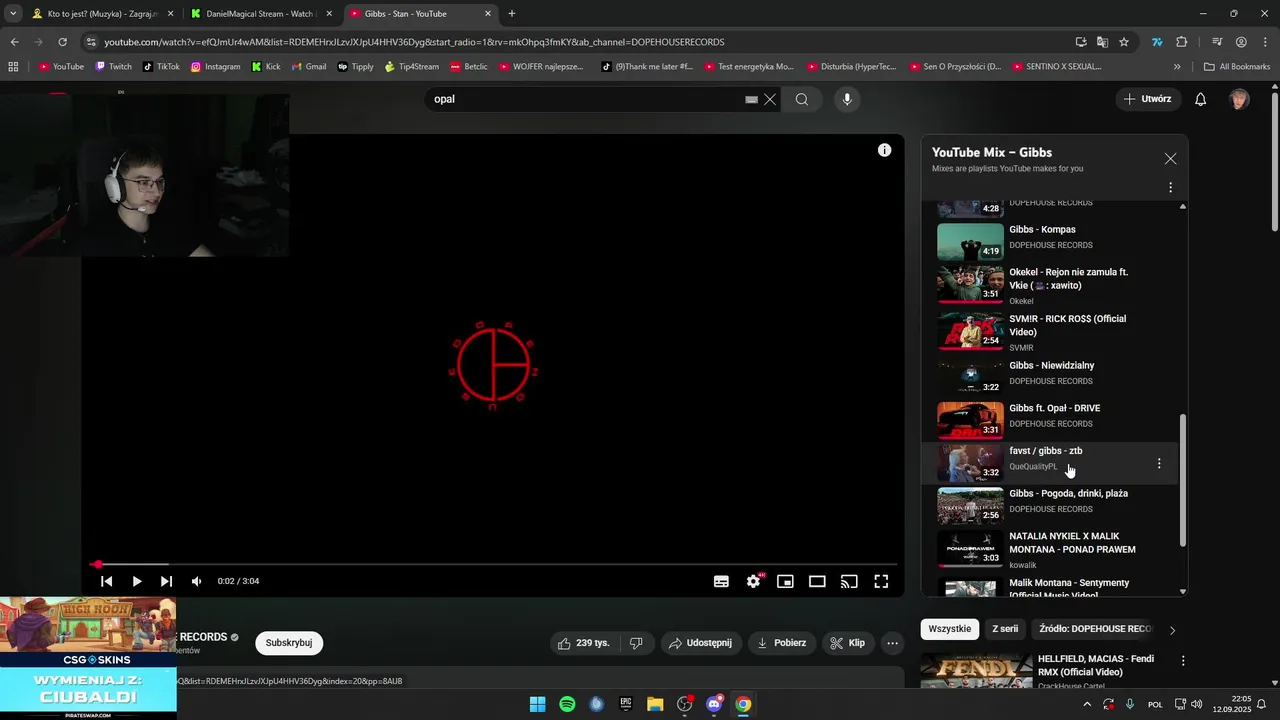Run search with magnifier button
Screen dimensions: 1280x720
(x=802, y=99)
